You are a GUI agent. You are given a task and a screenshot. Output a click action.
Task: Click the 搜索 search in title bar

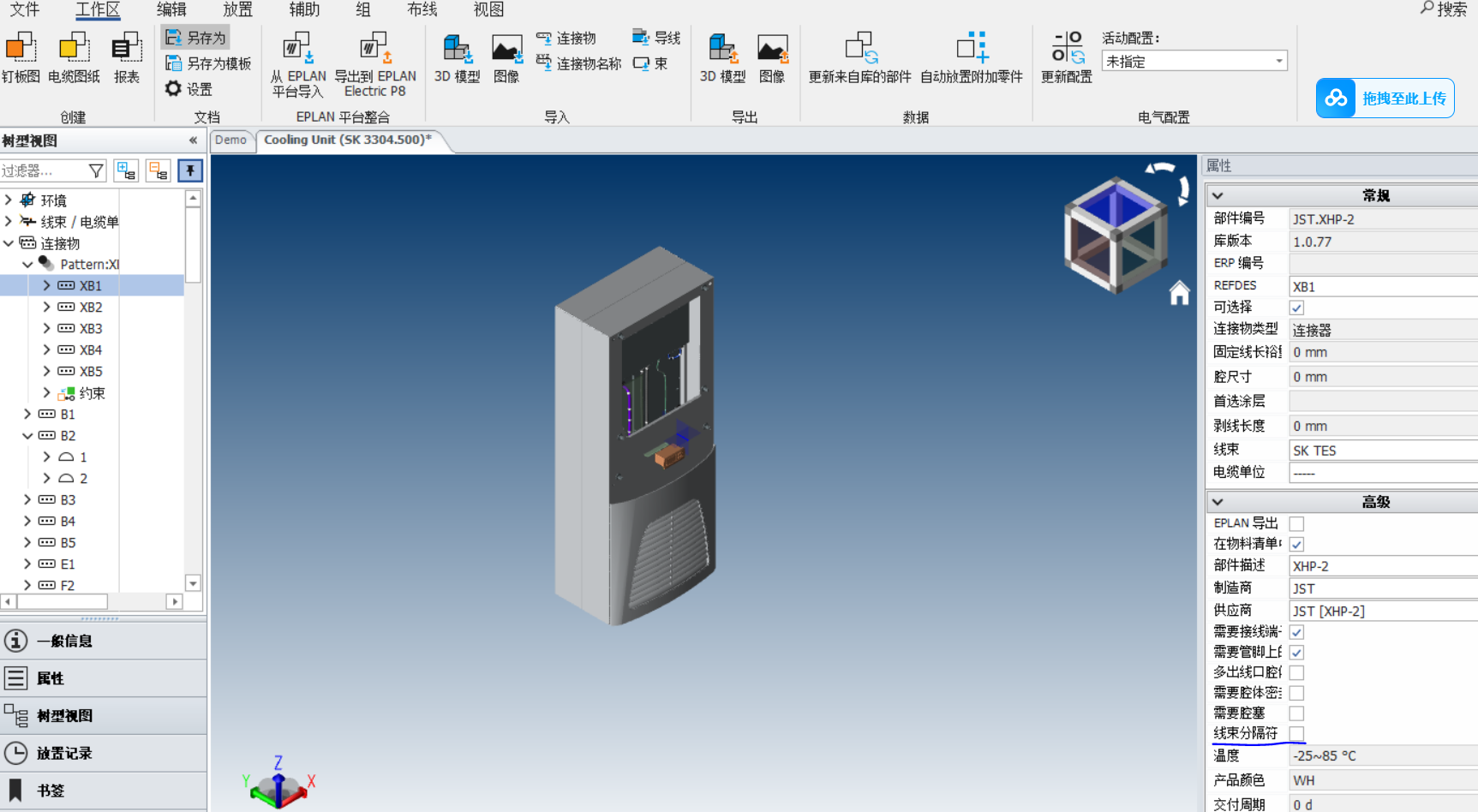(1444, 9)
